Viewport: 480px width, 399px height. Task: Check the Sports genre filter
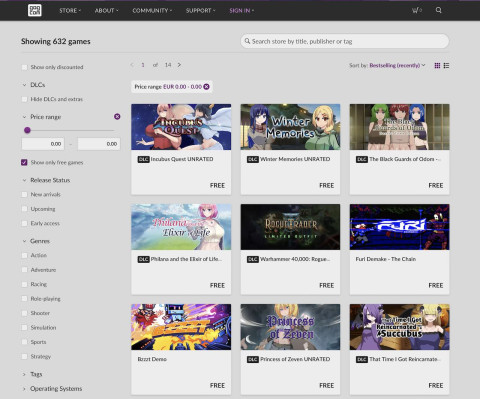coord(24,342)
